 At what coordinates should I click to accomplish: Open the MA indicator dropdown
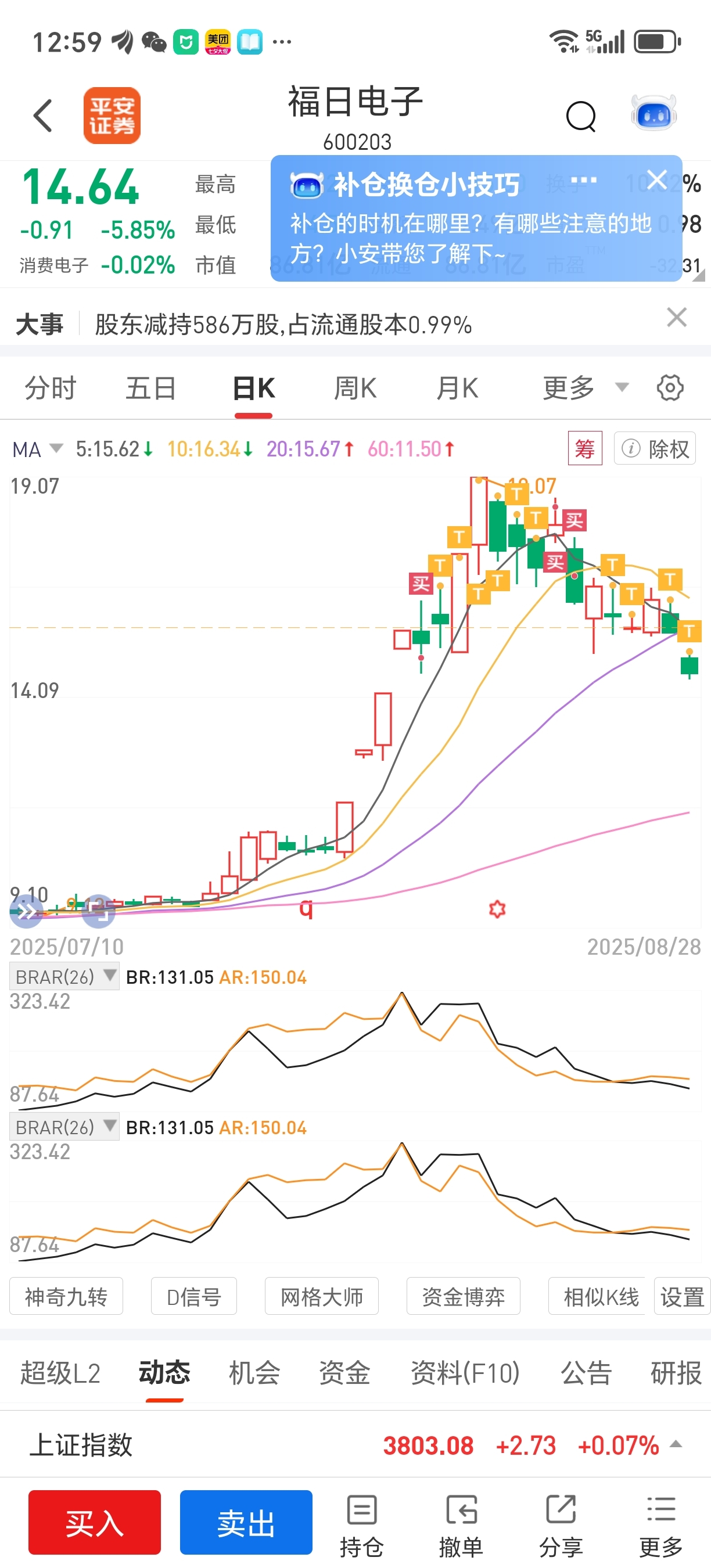pyautogui.click(x=37, y=449)
